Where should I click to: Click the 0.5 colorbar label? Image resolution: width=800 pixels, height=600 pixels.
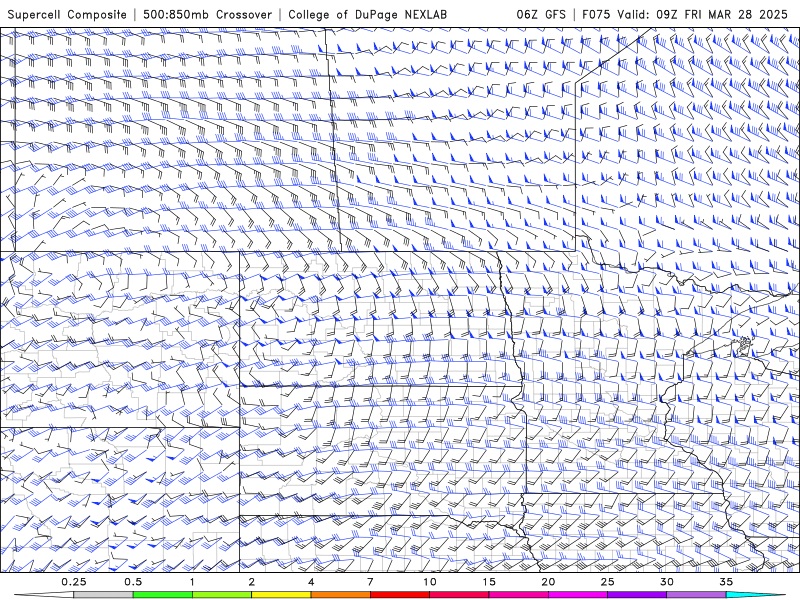(133, 582)
